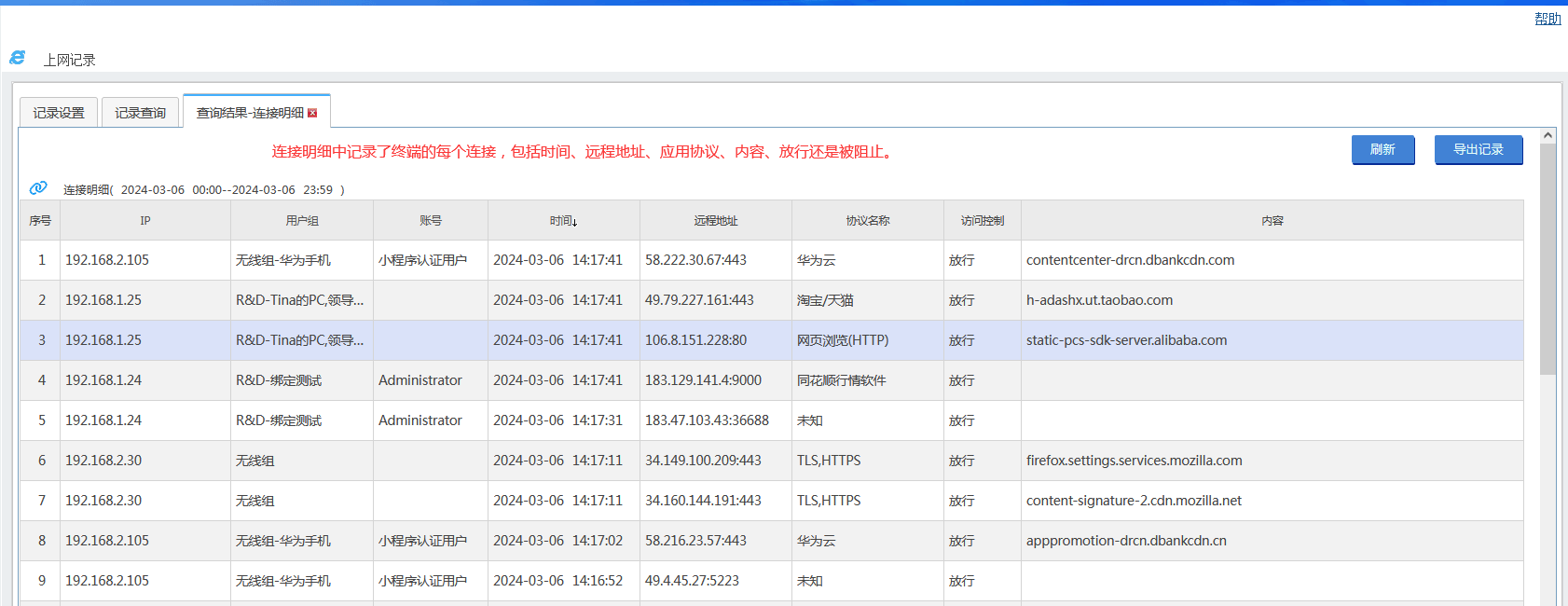Click the 协议名称 column header
The image size is (1568, 606).
pos(867,221)
